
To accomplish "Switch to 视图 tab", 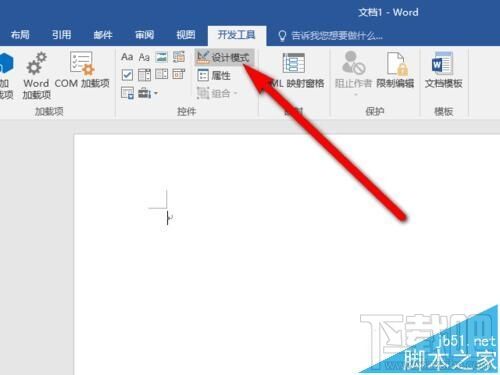I will point(186,35).
